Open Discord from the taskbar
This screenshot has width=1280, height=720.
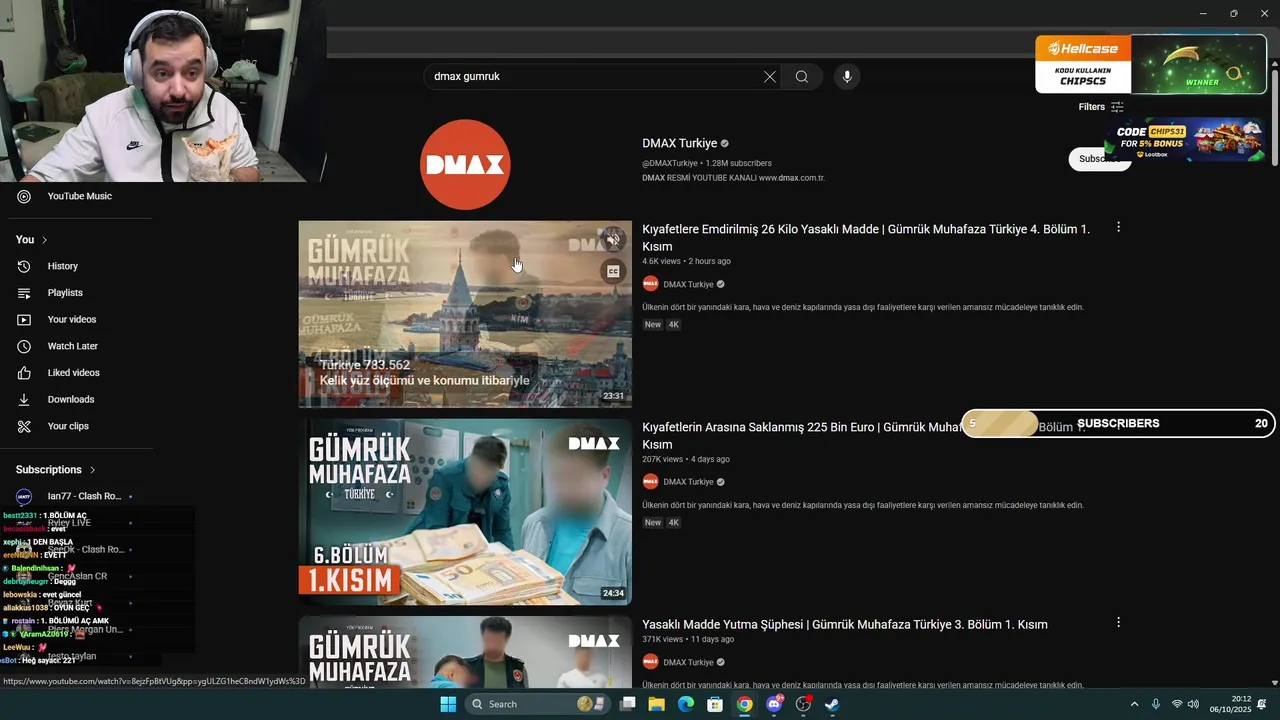(x=774, y=704)
